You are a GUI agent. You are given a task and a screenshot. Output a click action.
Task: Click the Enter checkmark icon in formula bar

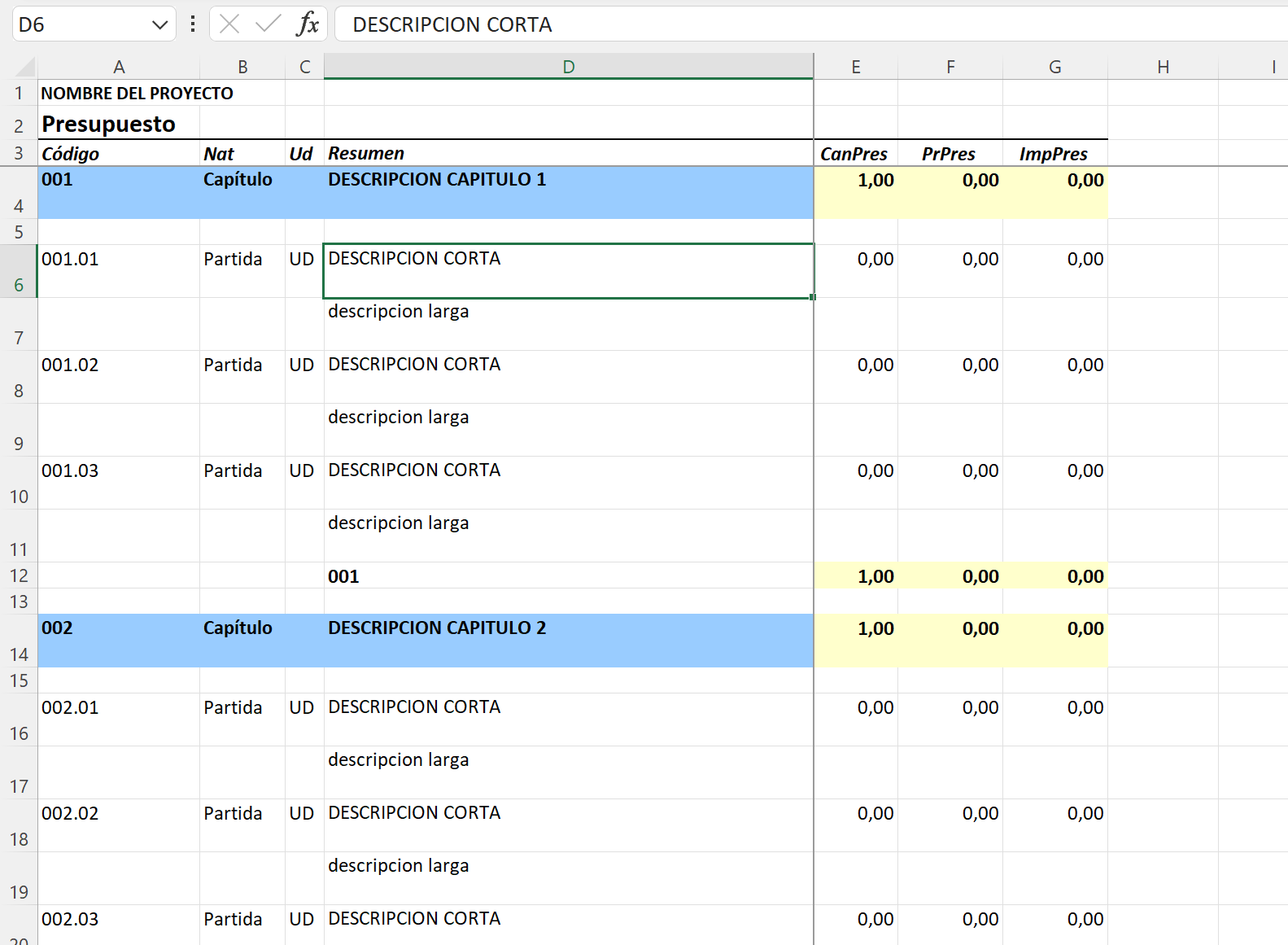pyautogui.click(x=268, y=24)
